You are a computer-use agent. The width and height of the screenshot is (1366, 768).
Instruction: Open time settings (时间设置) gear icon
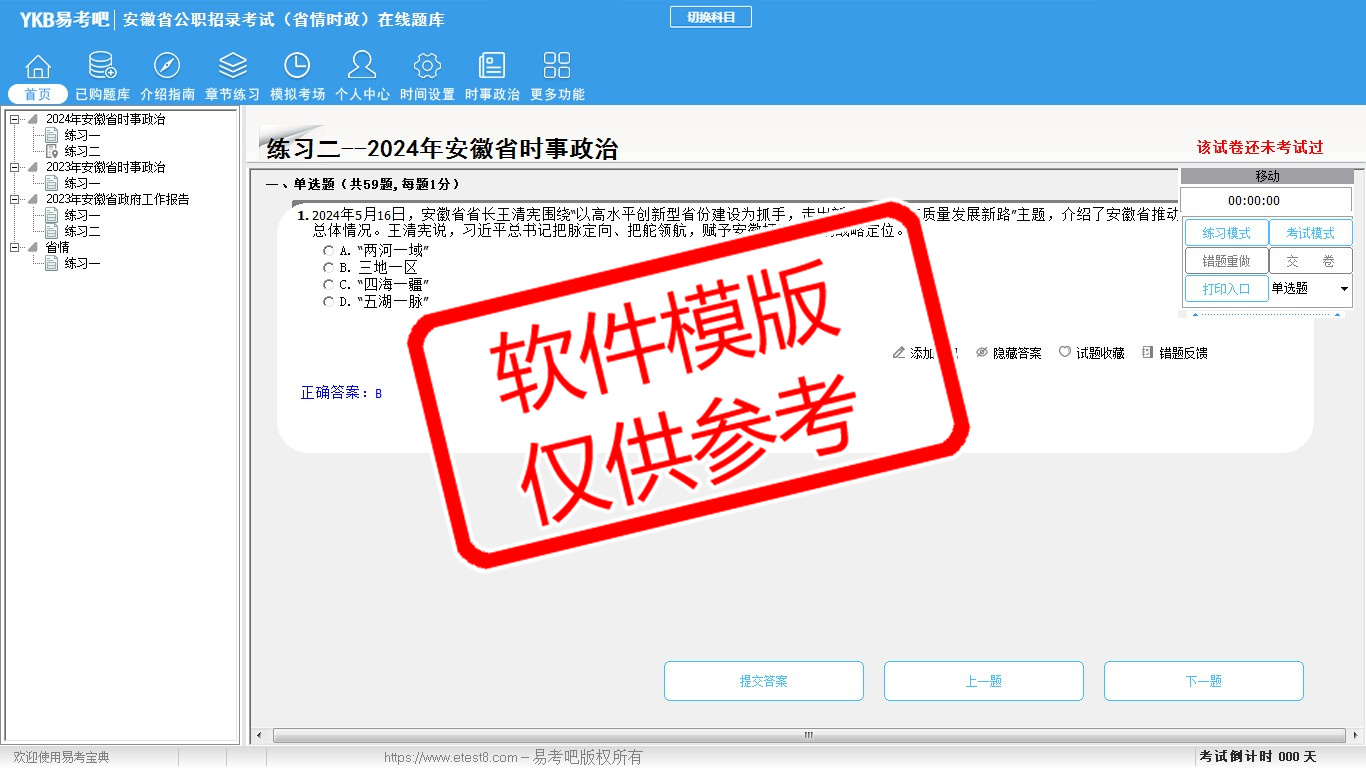point(427,67)
